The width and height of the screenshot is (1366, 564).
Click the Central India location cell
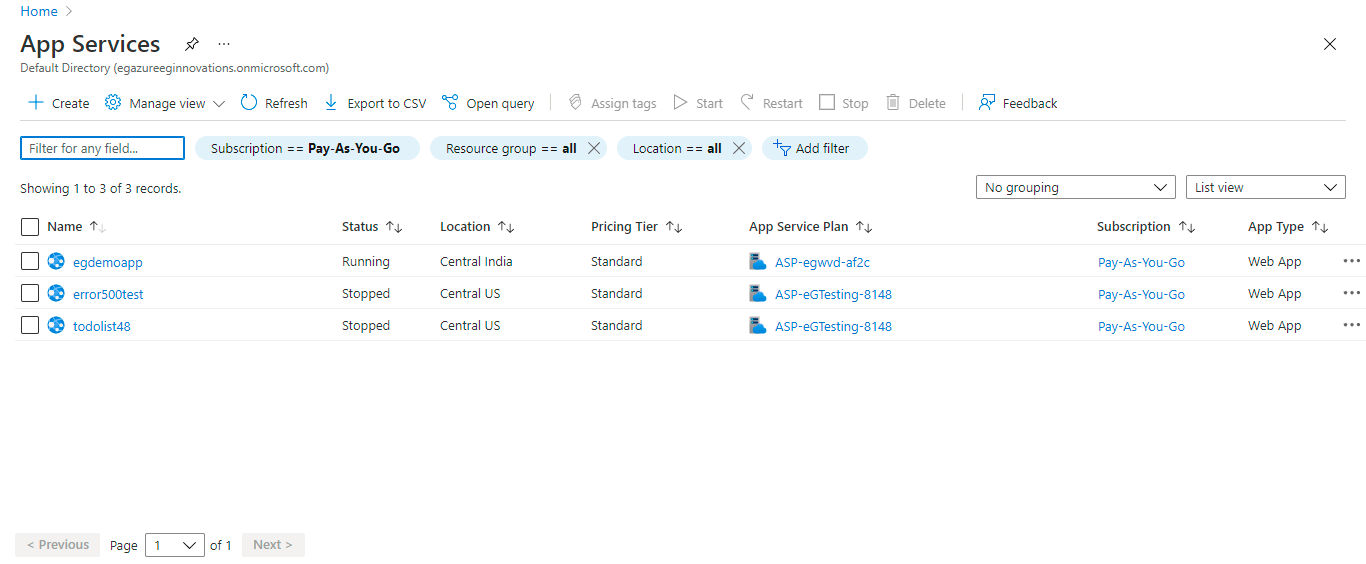tap(476, 261)
